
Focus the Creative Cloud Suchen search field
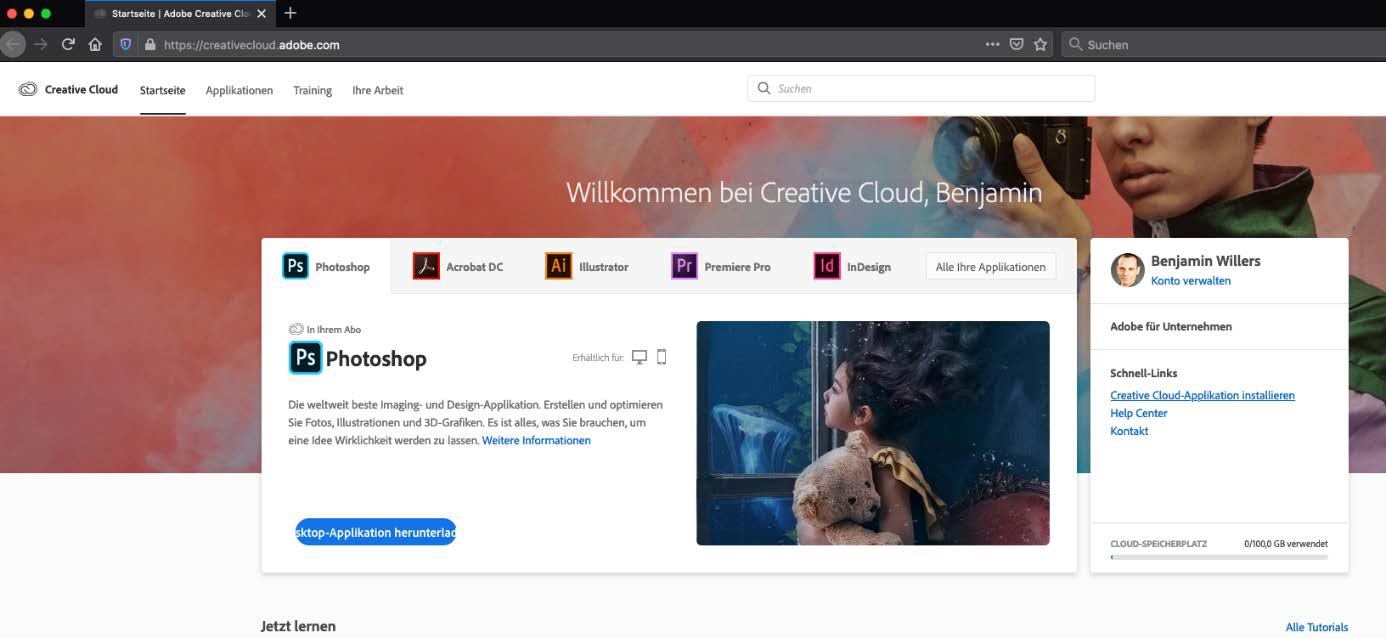(x=921, y=88)
